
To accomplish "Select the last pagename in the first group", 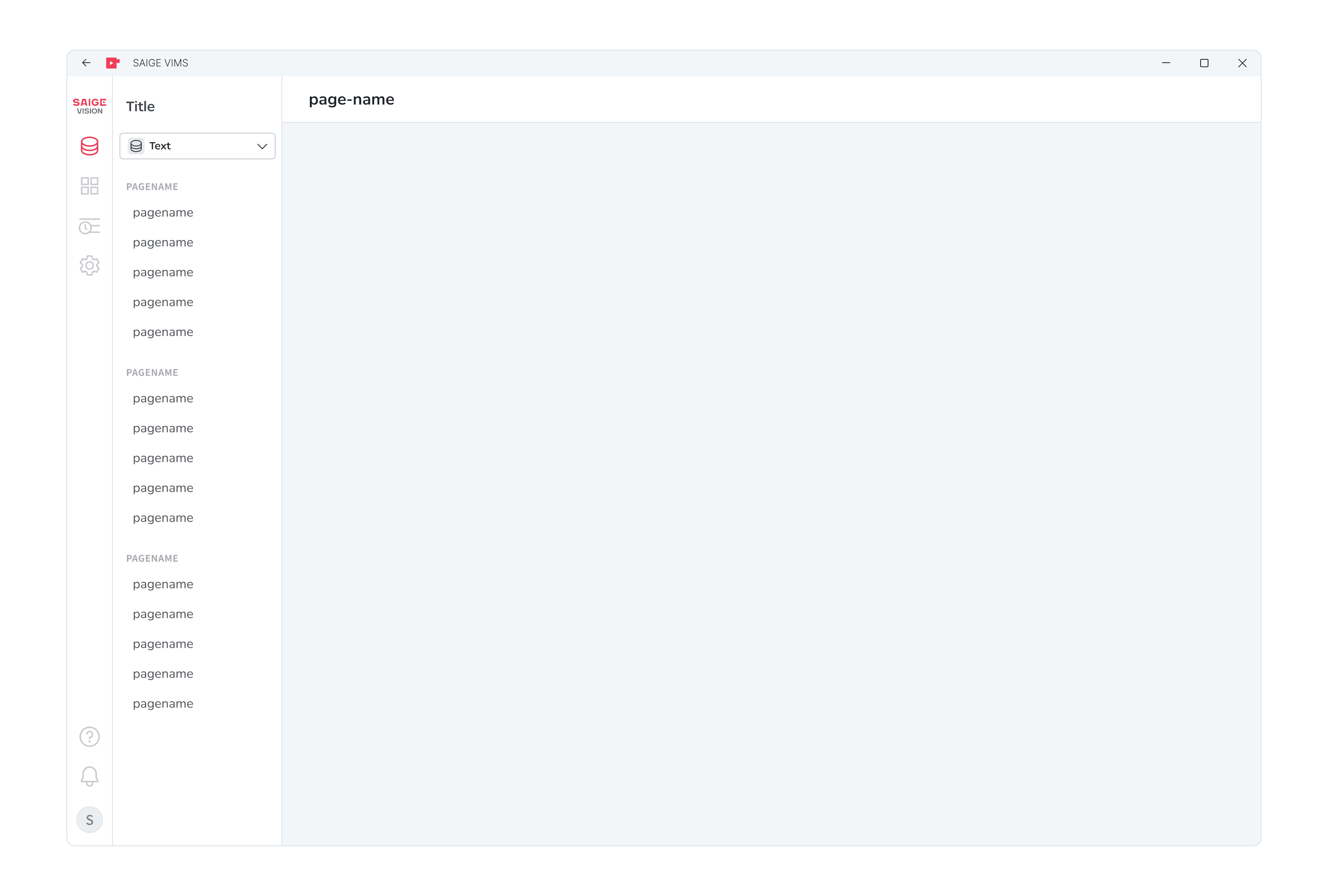I will [163, 332].
